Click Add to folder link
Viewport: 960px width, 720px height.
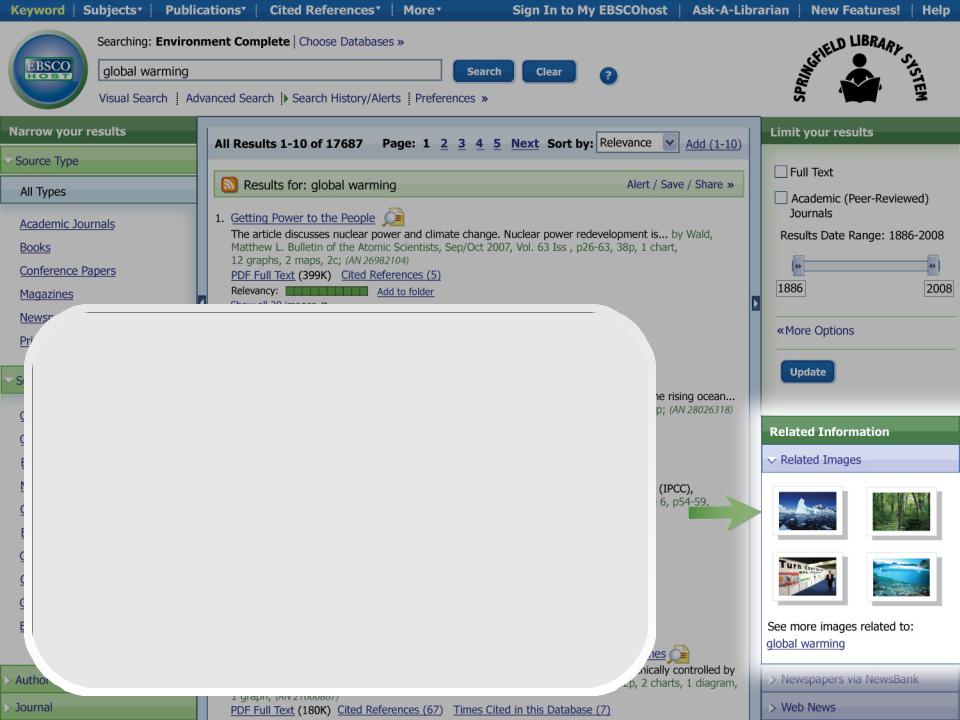click(405, 291)
